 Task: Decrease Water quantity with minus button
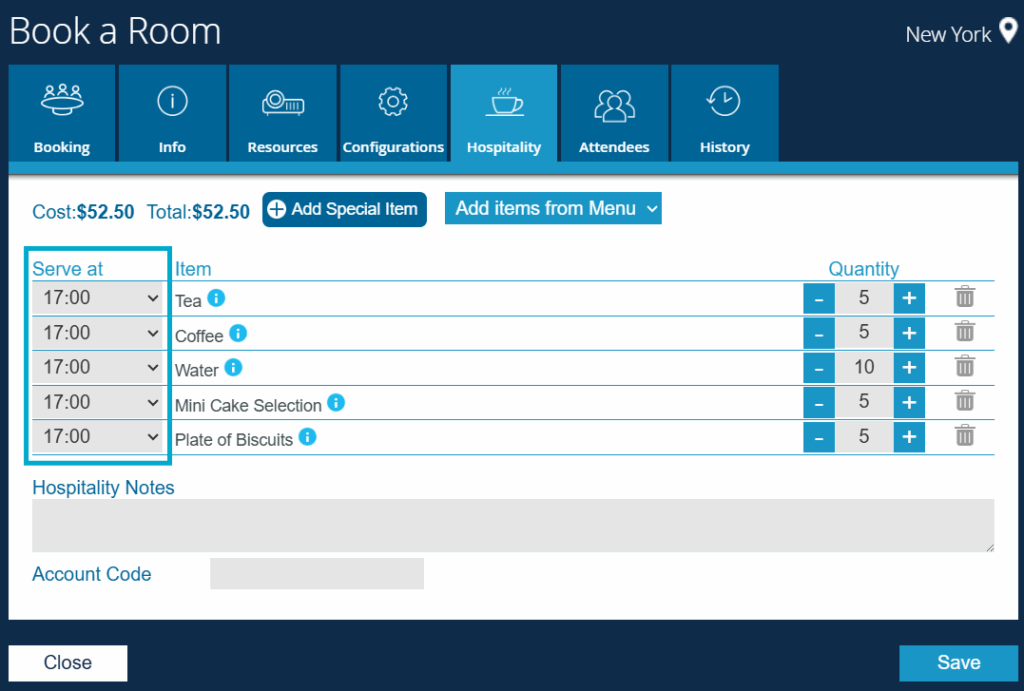click(818, 367)
